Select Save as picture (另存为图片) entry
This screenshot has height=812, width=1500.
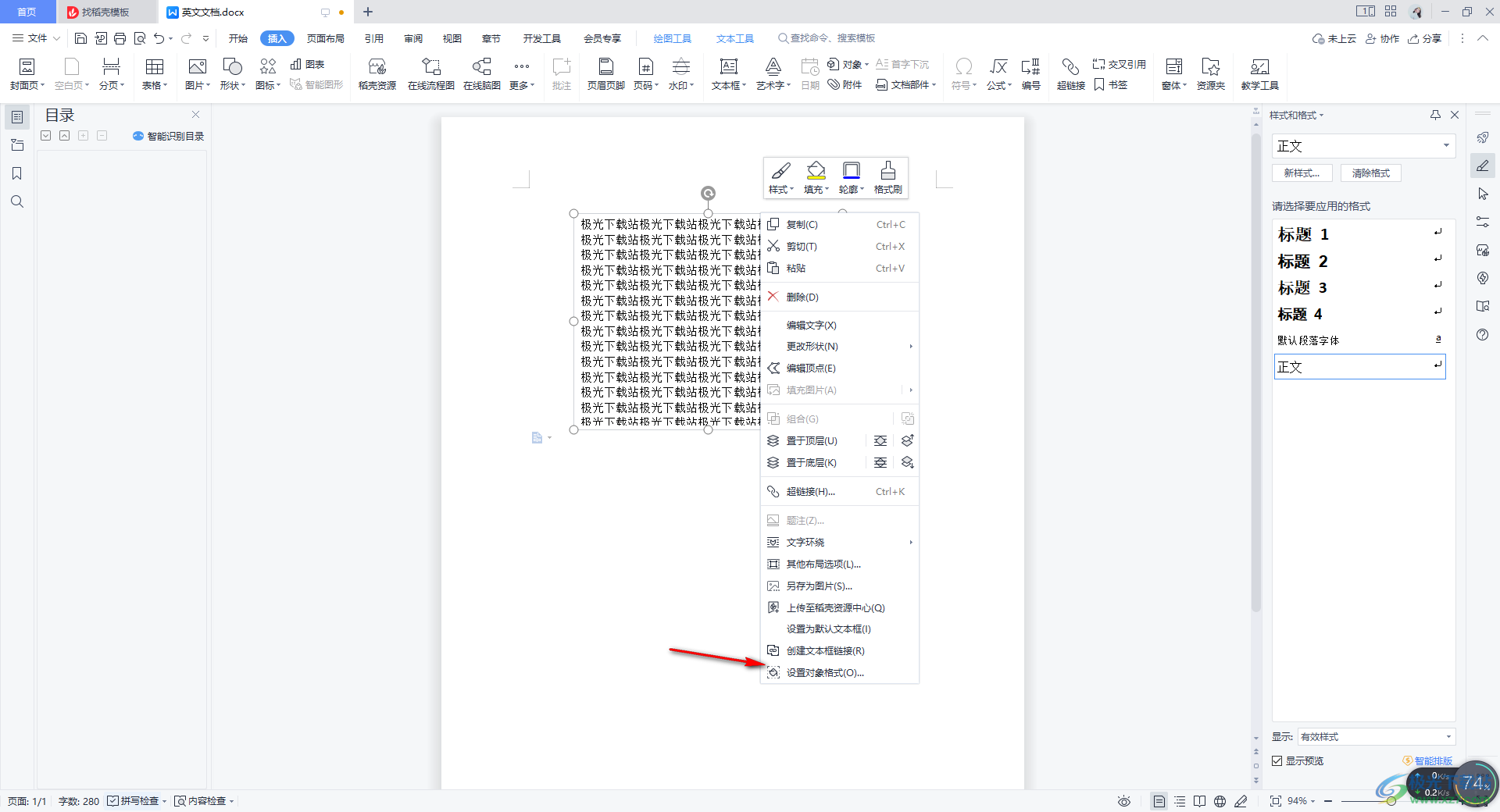(840, 586)
